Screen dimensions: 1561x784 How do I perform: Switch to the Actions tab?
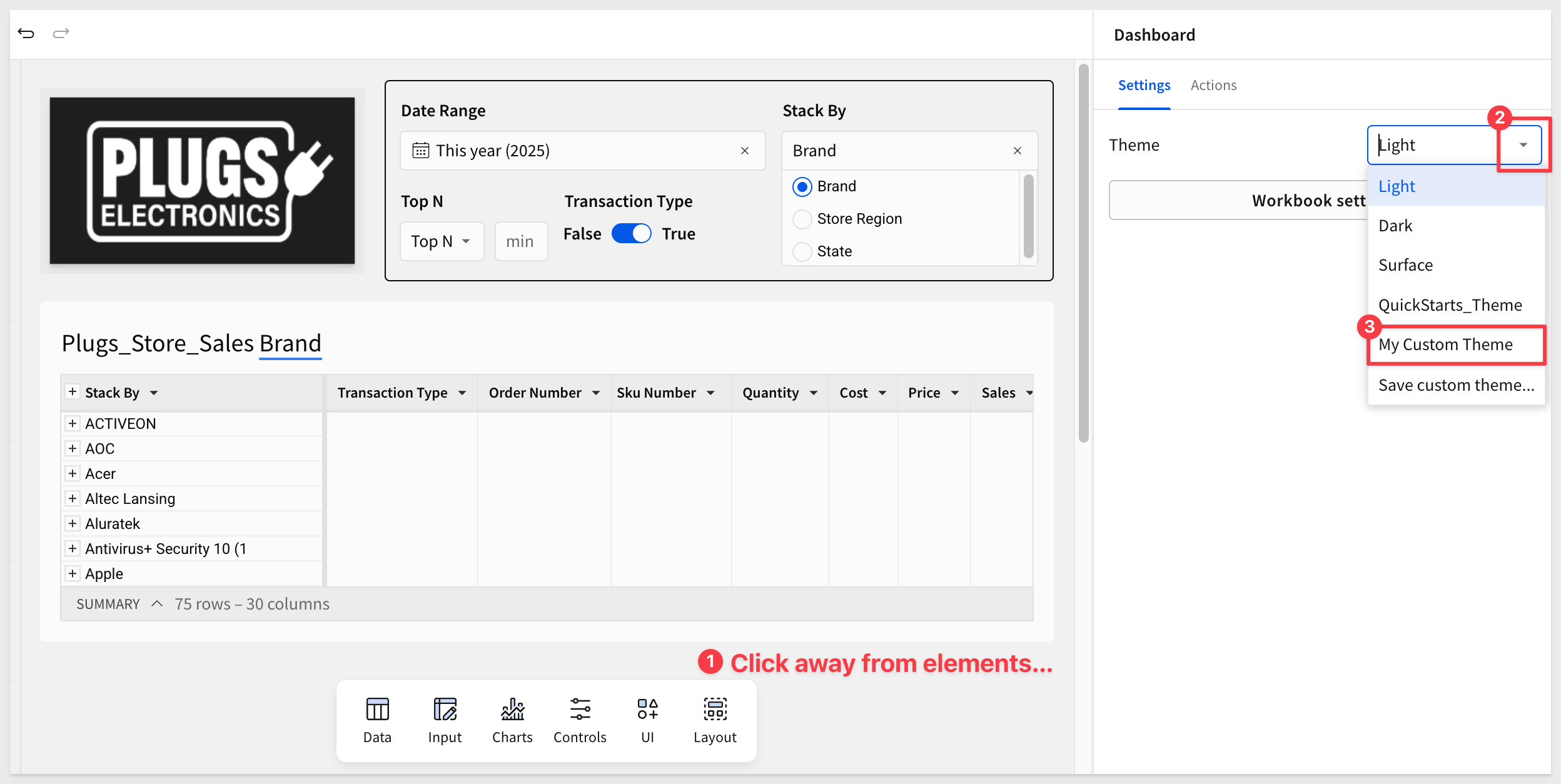tap(1213, 85)
